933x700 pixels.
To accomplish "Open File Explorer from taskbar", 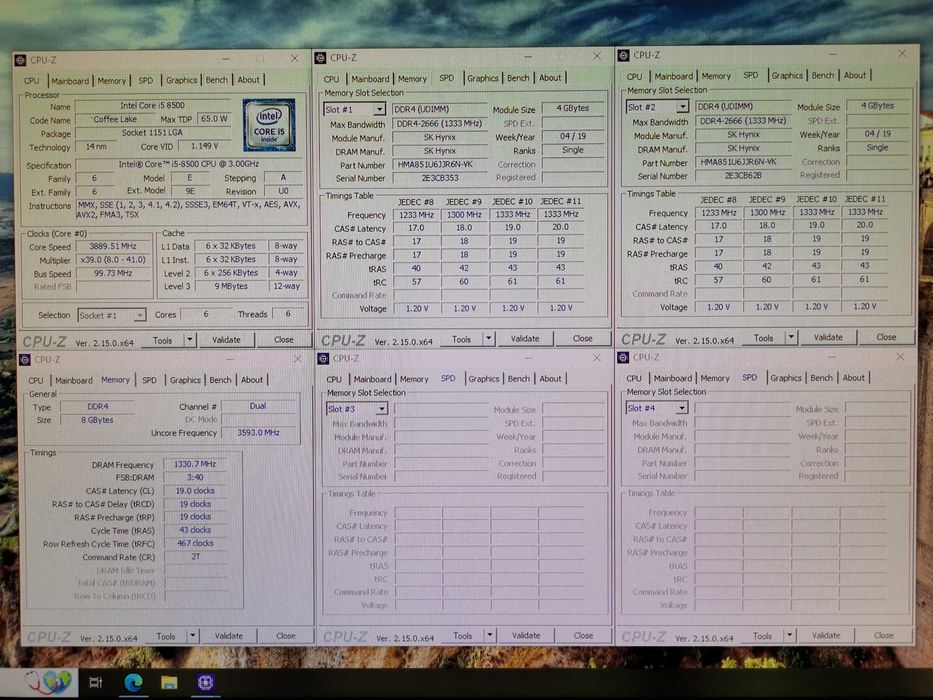I will coord(169,682).
